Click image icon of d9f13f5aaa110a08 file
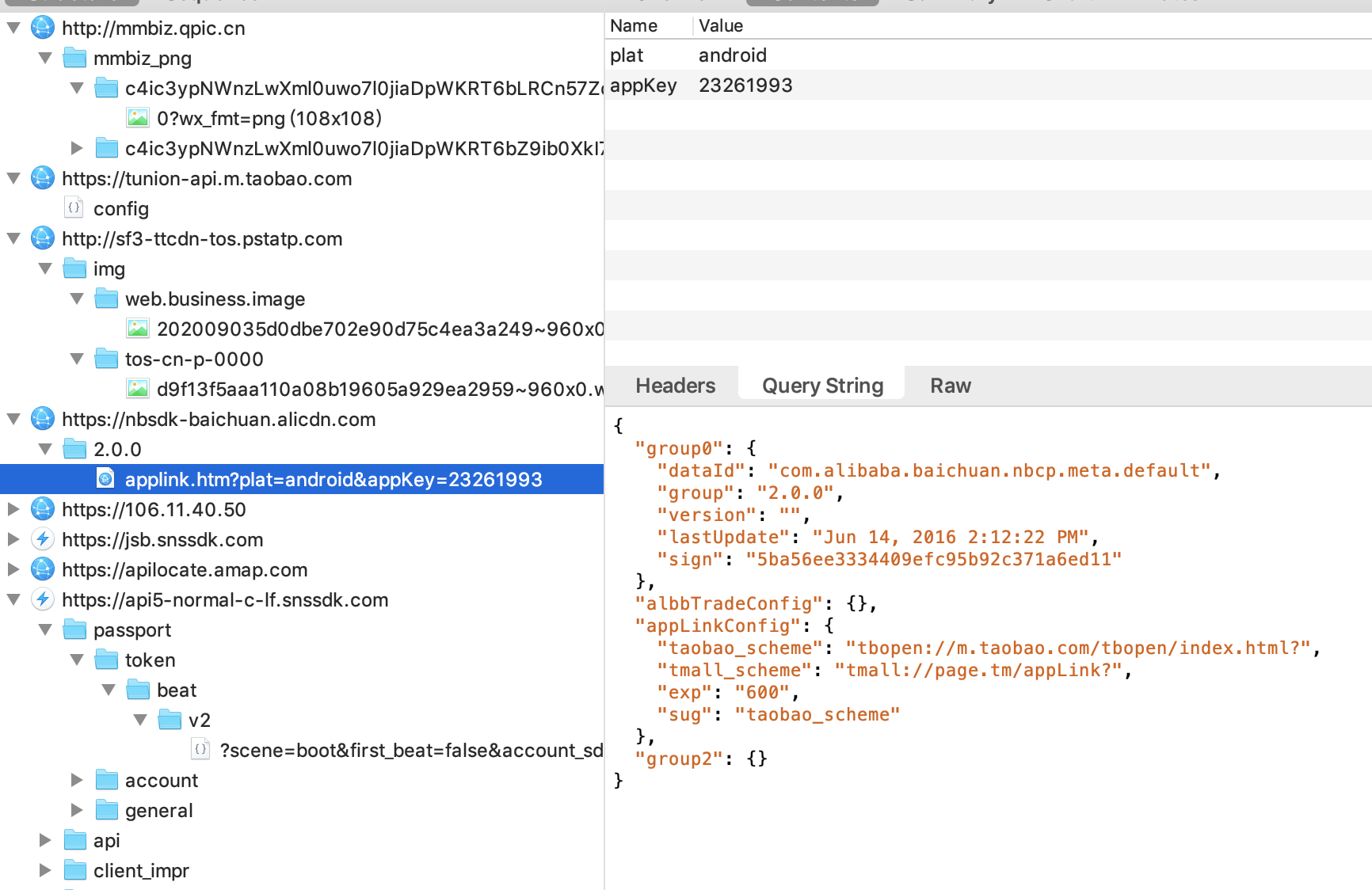Viewport: 1372px width, 890px height. tap(138, 389)
